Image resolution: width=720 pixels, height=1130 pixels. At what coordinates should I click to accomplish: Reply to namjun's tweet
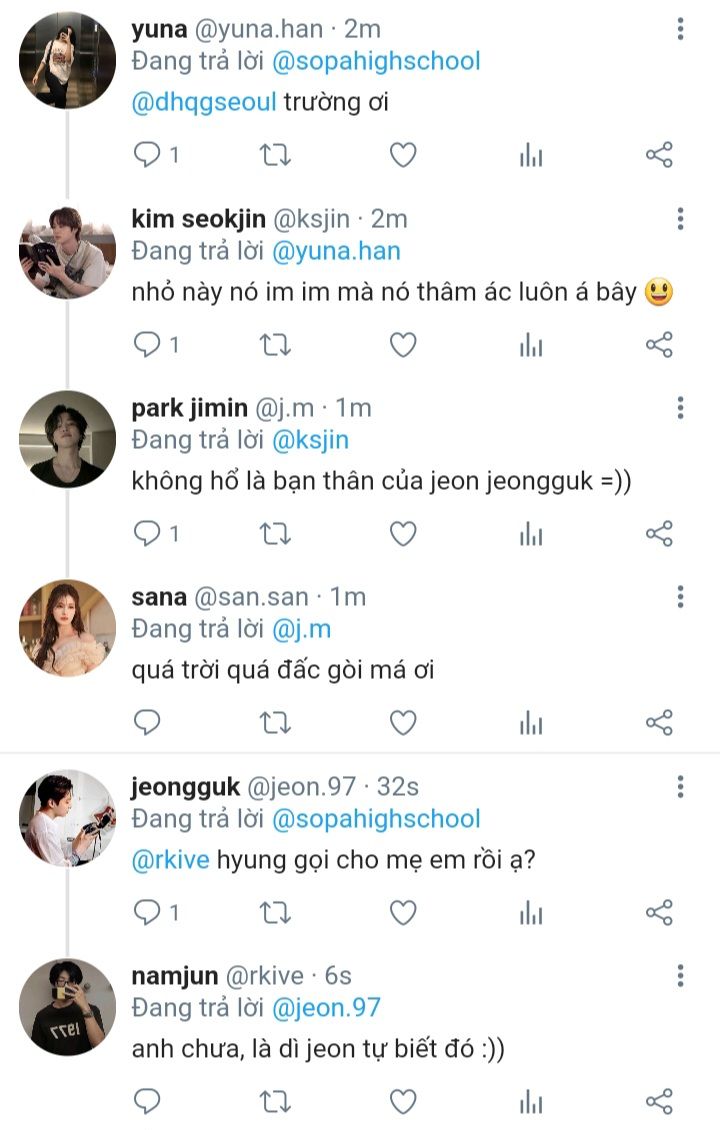pos(148,1102)
